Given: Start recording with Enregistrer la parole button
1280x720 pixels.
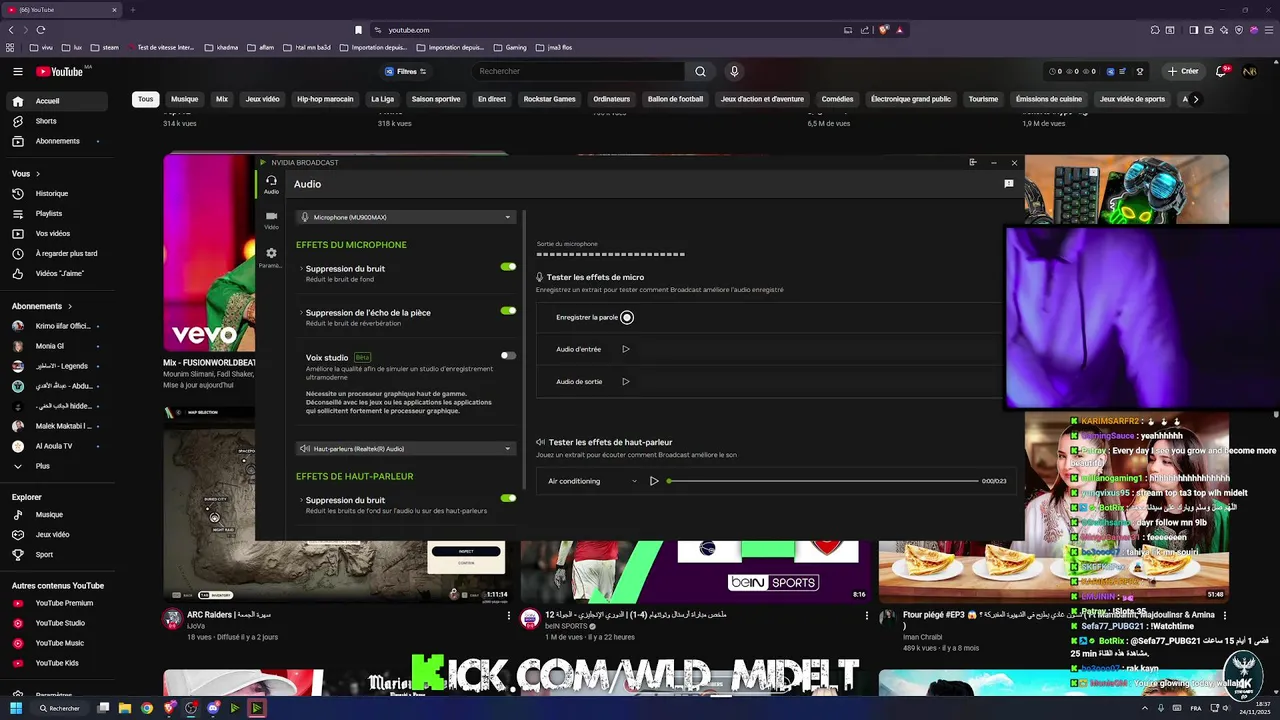Looking at the screenshot, I should pyautogui.click(x=627, y=317).
